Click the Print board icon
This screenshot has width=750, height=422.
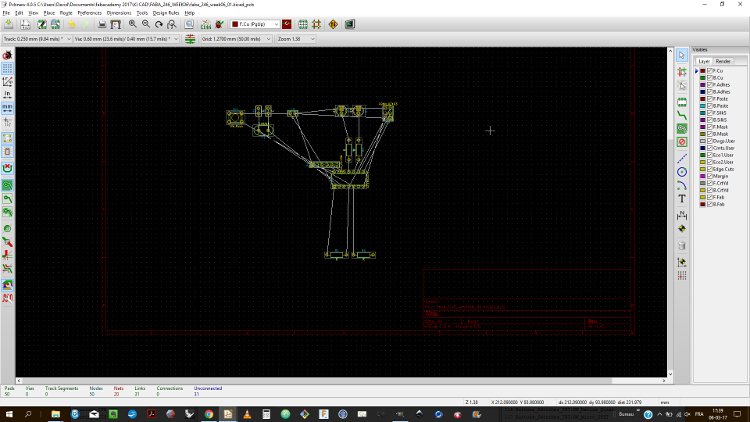pyautogui.click(x=102, y=24)
